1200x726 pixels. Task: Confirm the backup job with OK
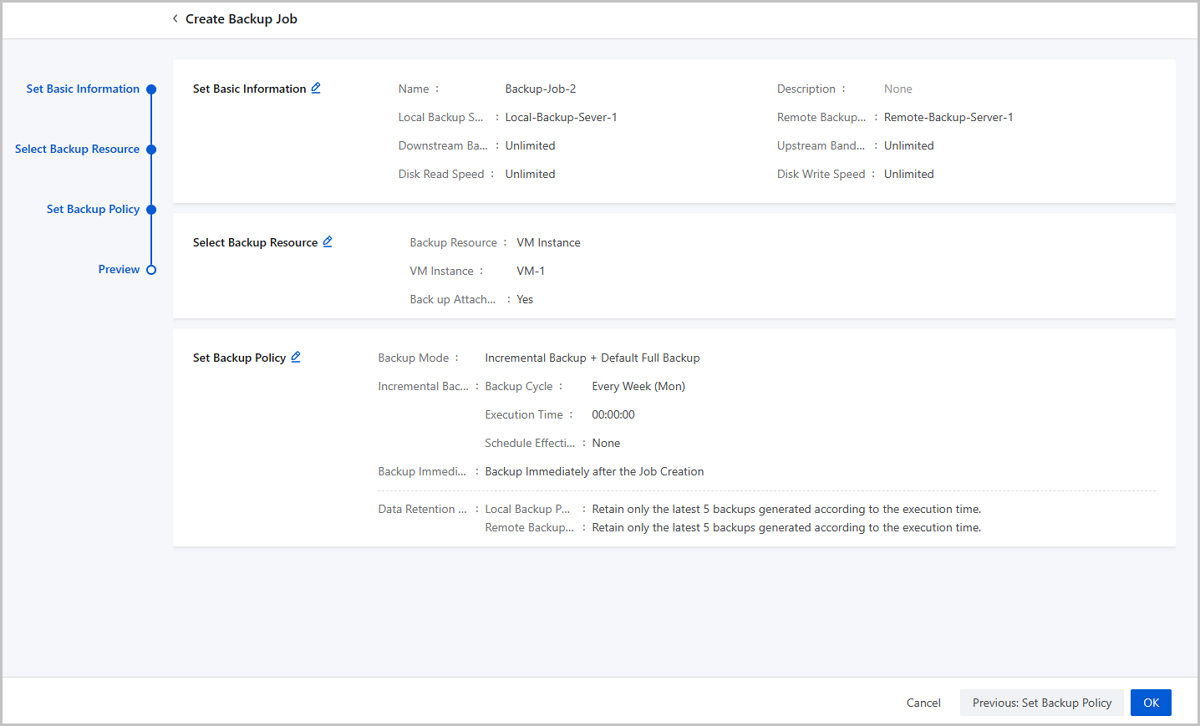[1150, 703]
